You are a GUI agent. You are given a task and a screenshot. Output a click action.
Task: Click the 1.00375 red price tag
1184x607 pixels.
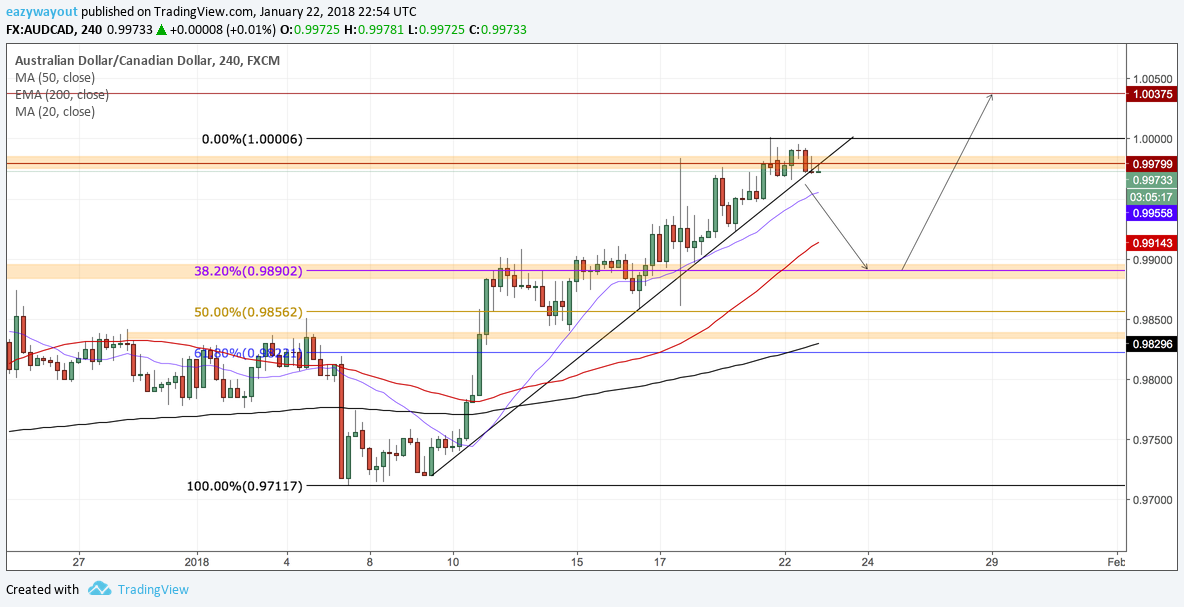point(1154,94)
